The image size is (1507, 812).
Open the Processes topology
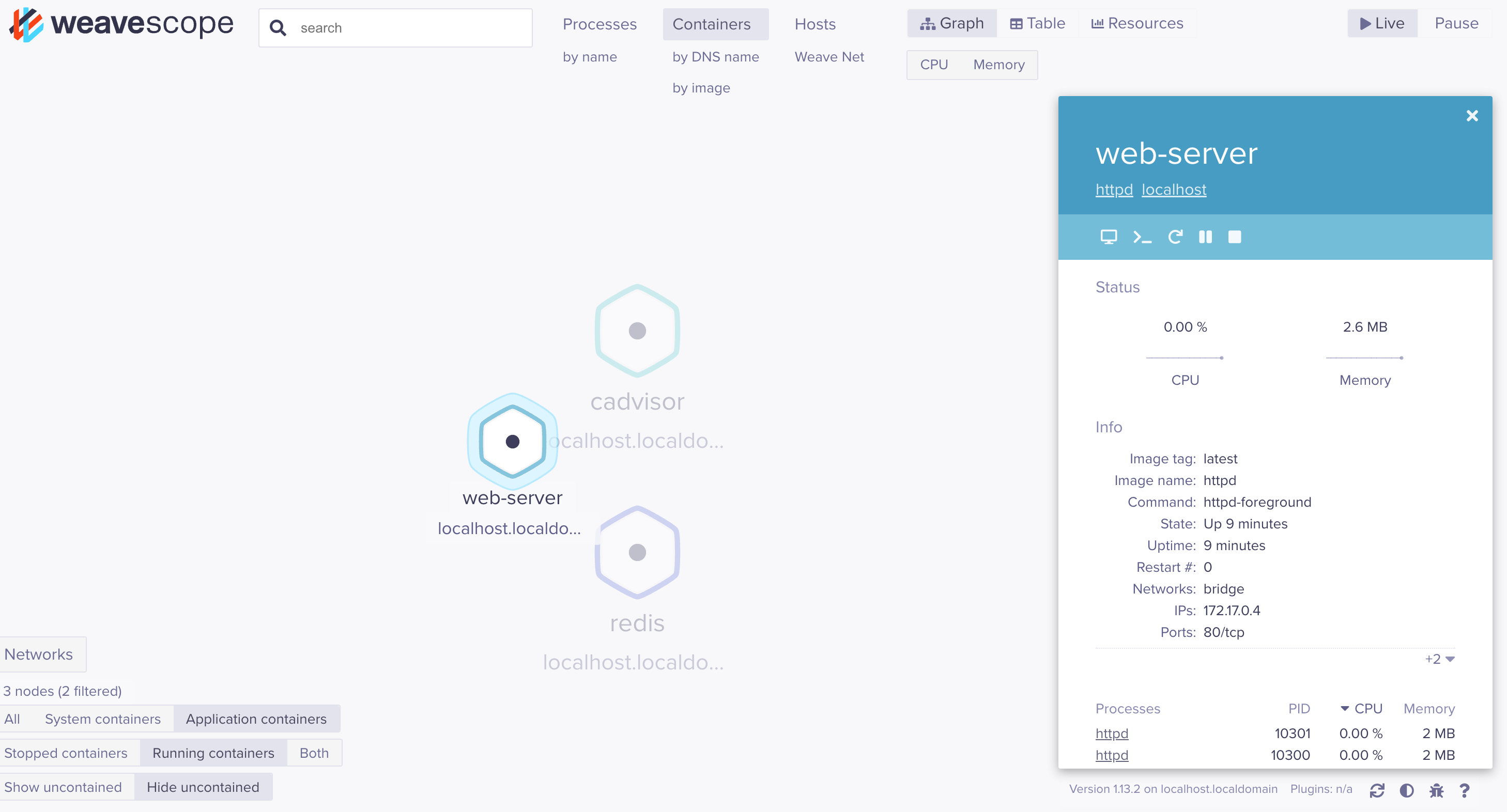tap(599, 24)
